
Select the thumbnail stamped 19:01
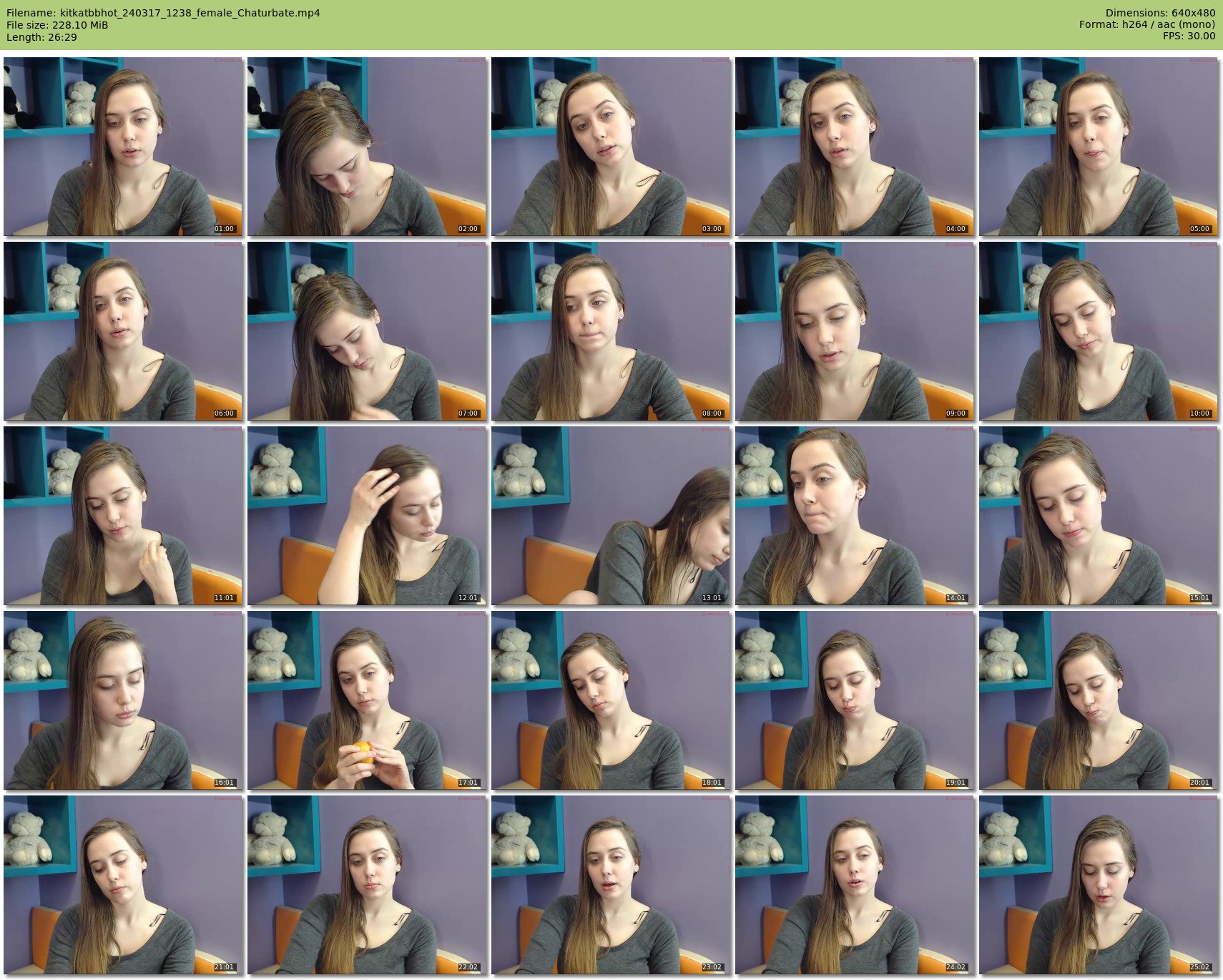pos(855,700)
